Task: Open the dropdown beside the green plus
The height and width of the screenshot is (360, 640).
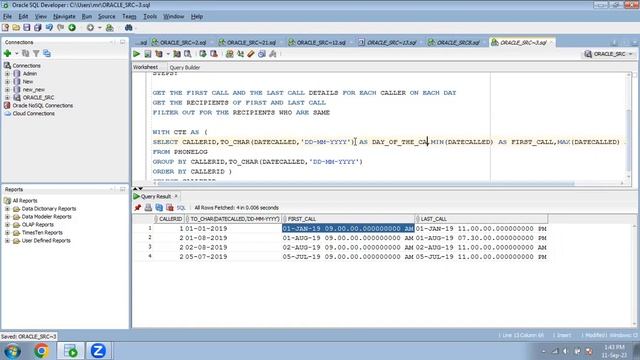Action: (17, 53)
